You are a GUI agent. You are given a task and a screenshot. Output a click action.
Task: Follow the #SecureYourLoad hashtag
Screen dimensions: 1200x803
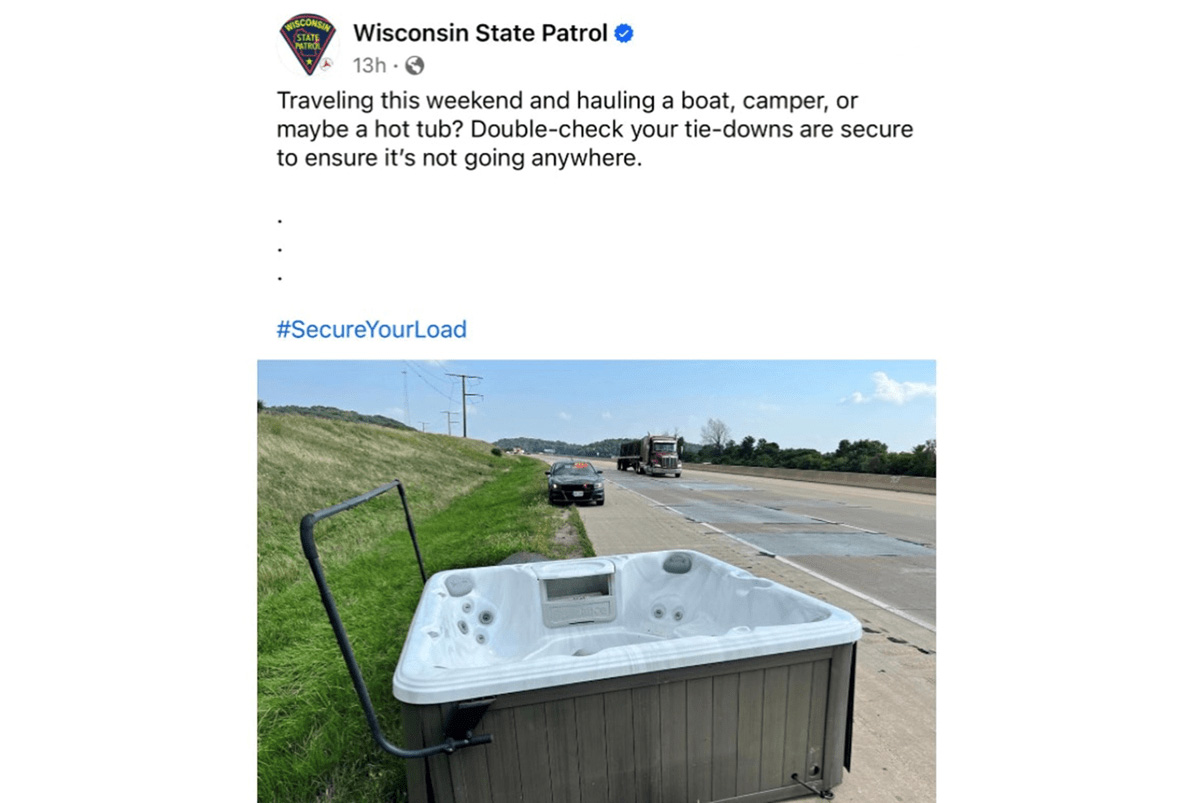click(x=371, y=329)
